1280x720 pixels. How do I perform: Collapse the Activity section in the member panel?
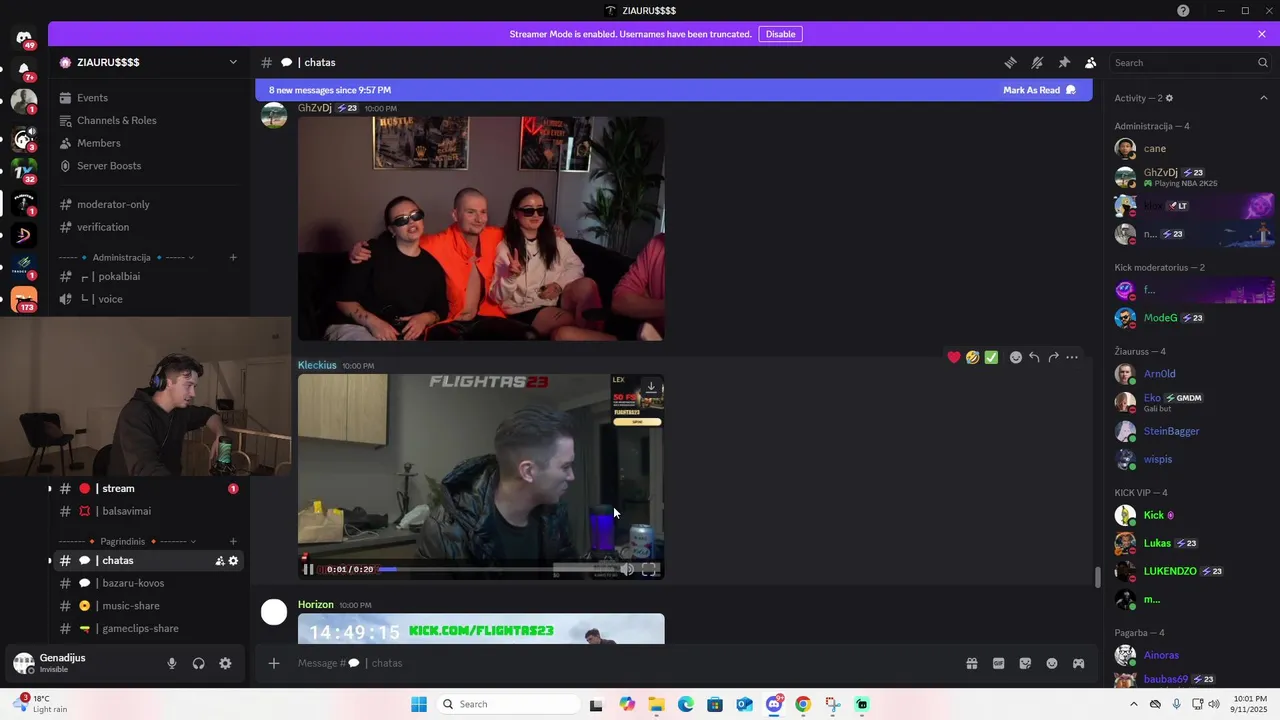[x=1263, y=98]
